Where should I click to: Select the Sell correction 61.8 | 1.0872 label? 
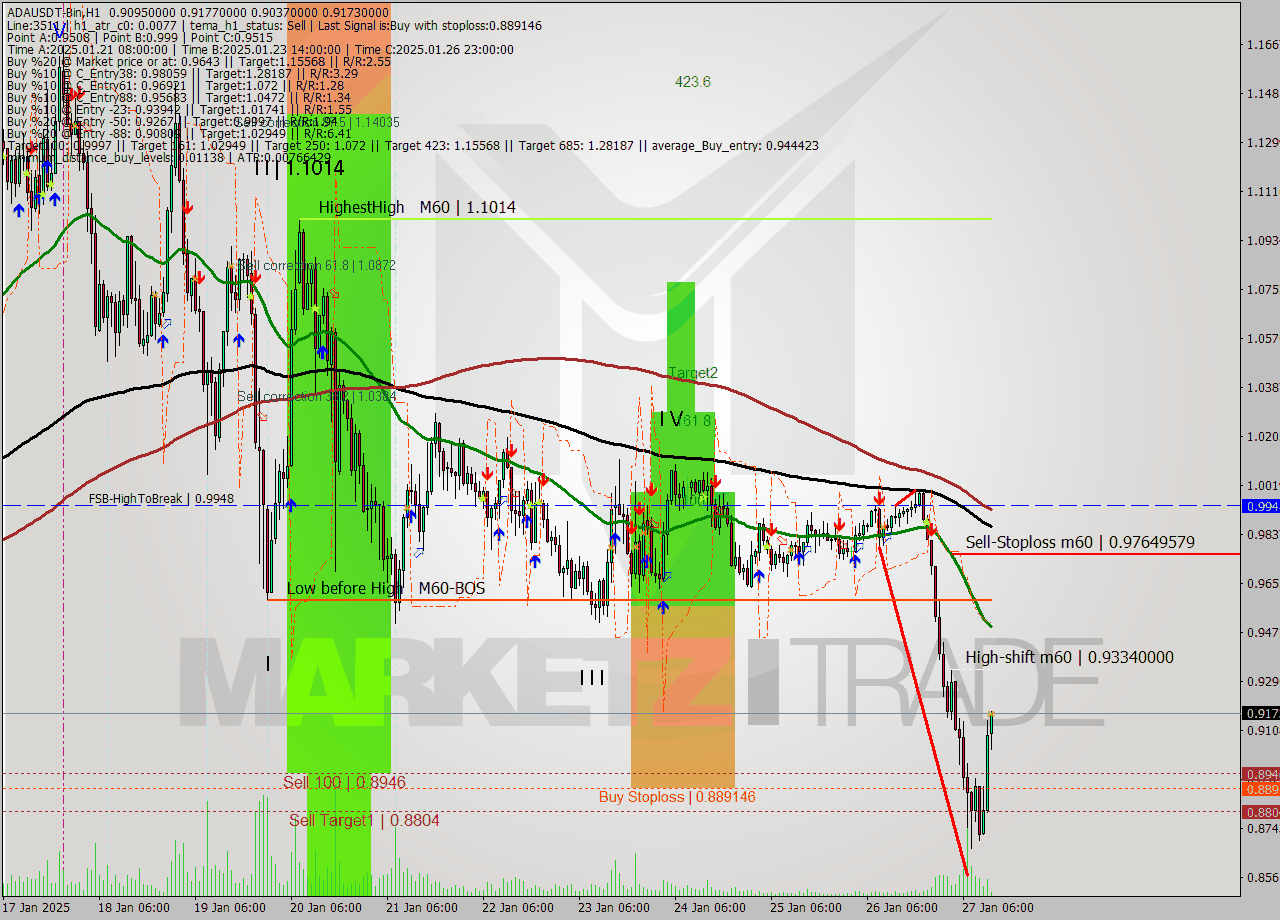318,266
